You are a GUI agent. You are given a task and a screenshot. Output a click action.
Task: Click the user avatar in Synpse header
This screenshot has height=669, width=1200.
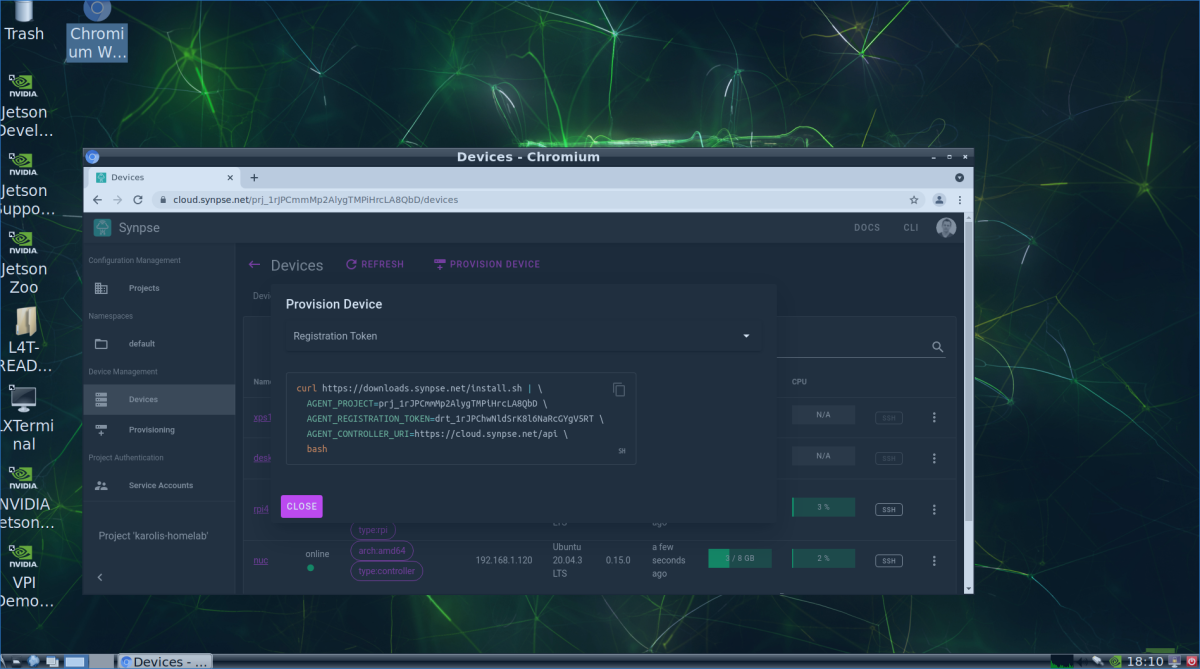click(x=945, y=228)
